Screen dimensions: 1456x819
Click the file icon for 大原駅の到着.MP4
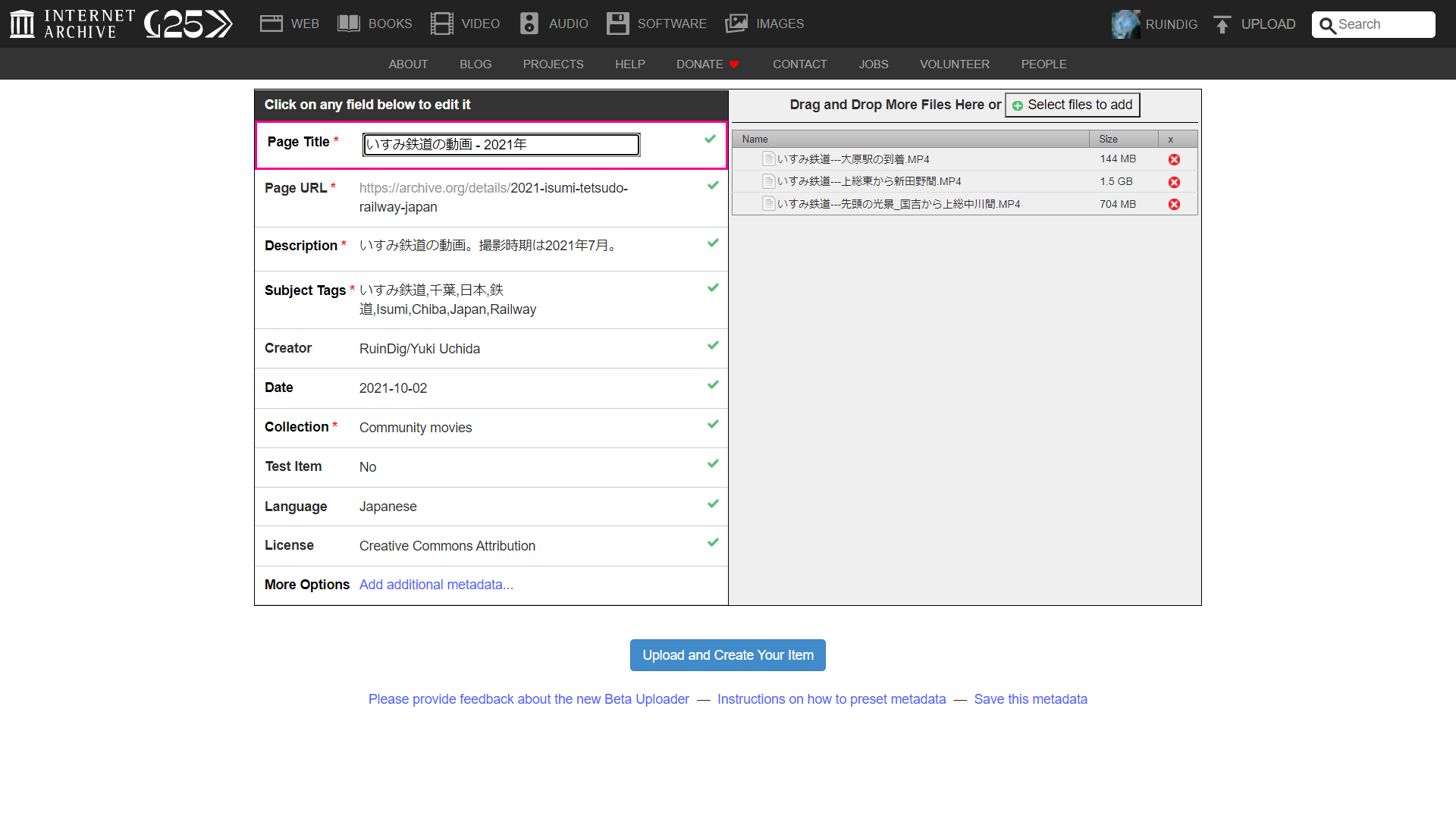coord(769,158)
